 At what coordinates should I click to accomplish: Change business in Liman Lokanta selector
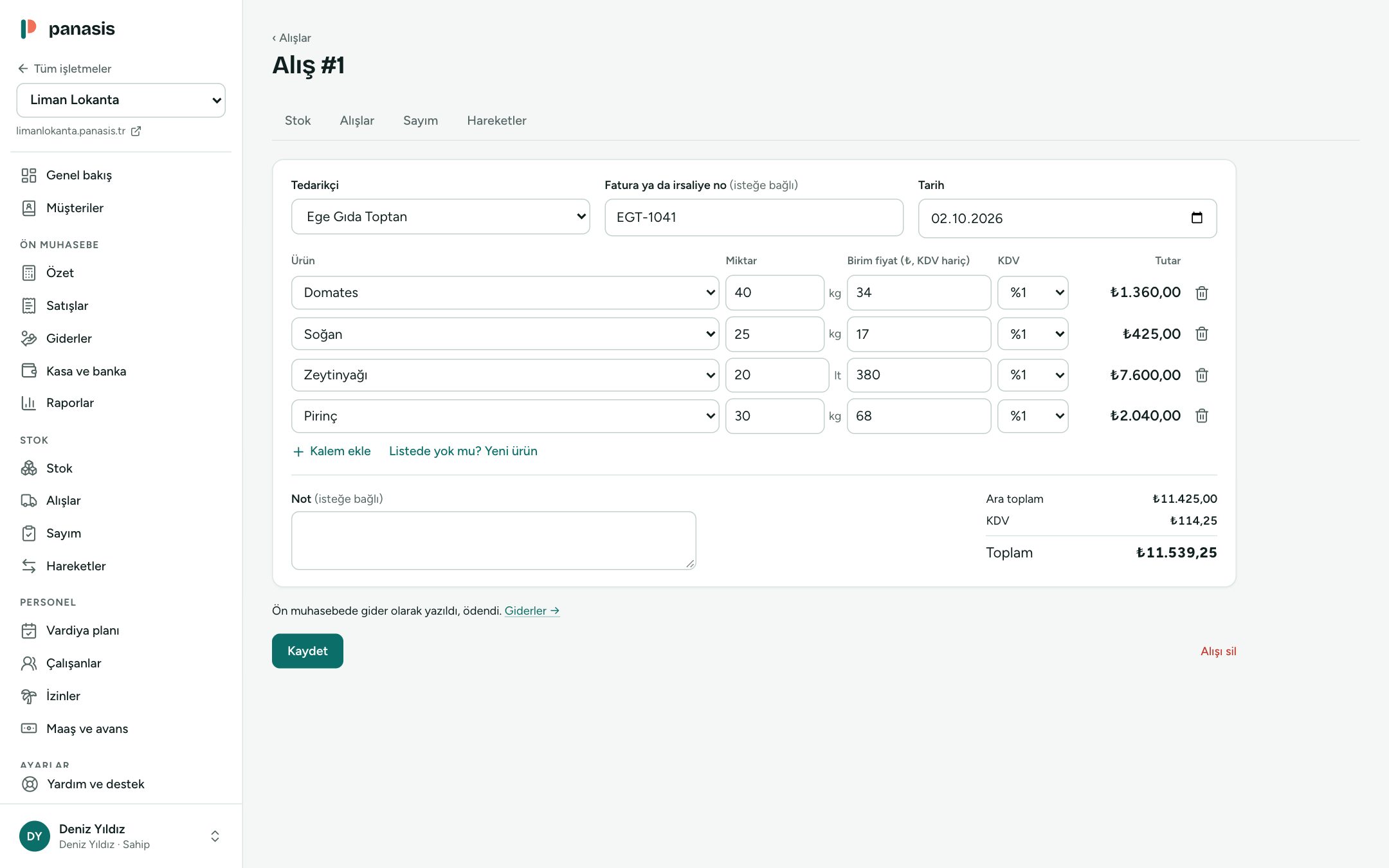121,100
